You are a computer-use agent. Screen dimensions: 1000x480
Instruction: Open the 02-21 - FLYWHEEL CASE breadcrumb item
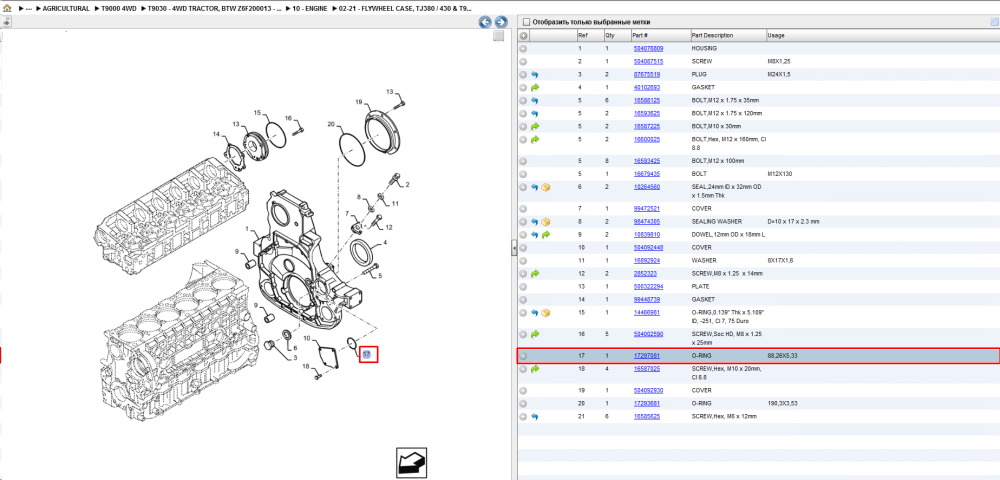point(406,9)
